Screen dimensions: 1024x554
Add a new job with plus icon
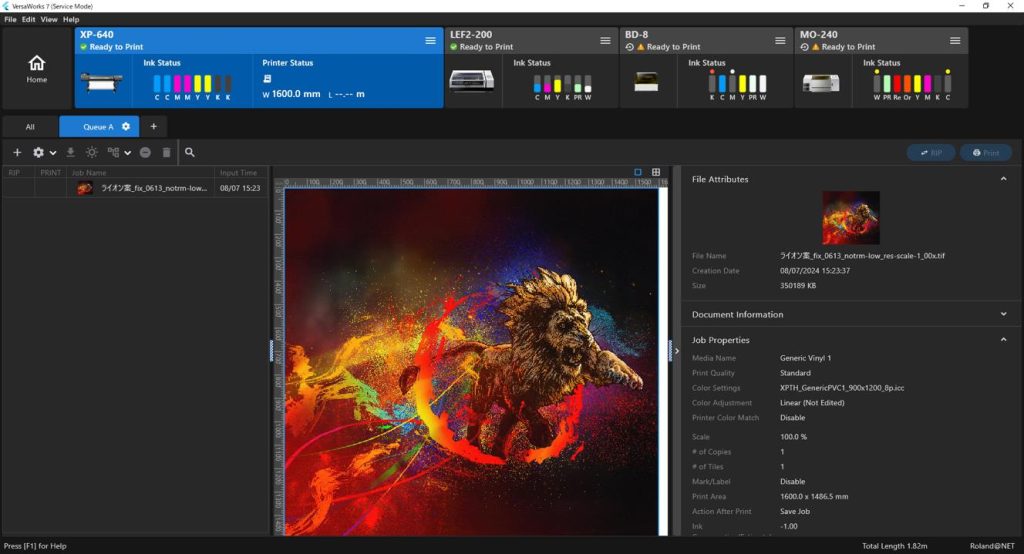pos(17,153)
